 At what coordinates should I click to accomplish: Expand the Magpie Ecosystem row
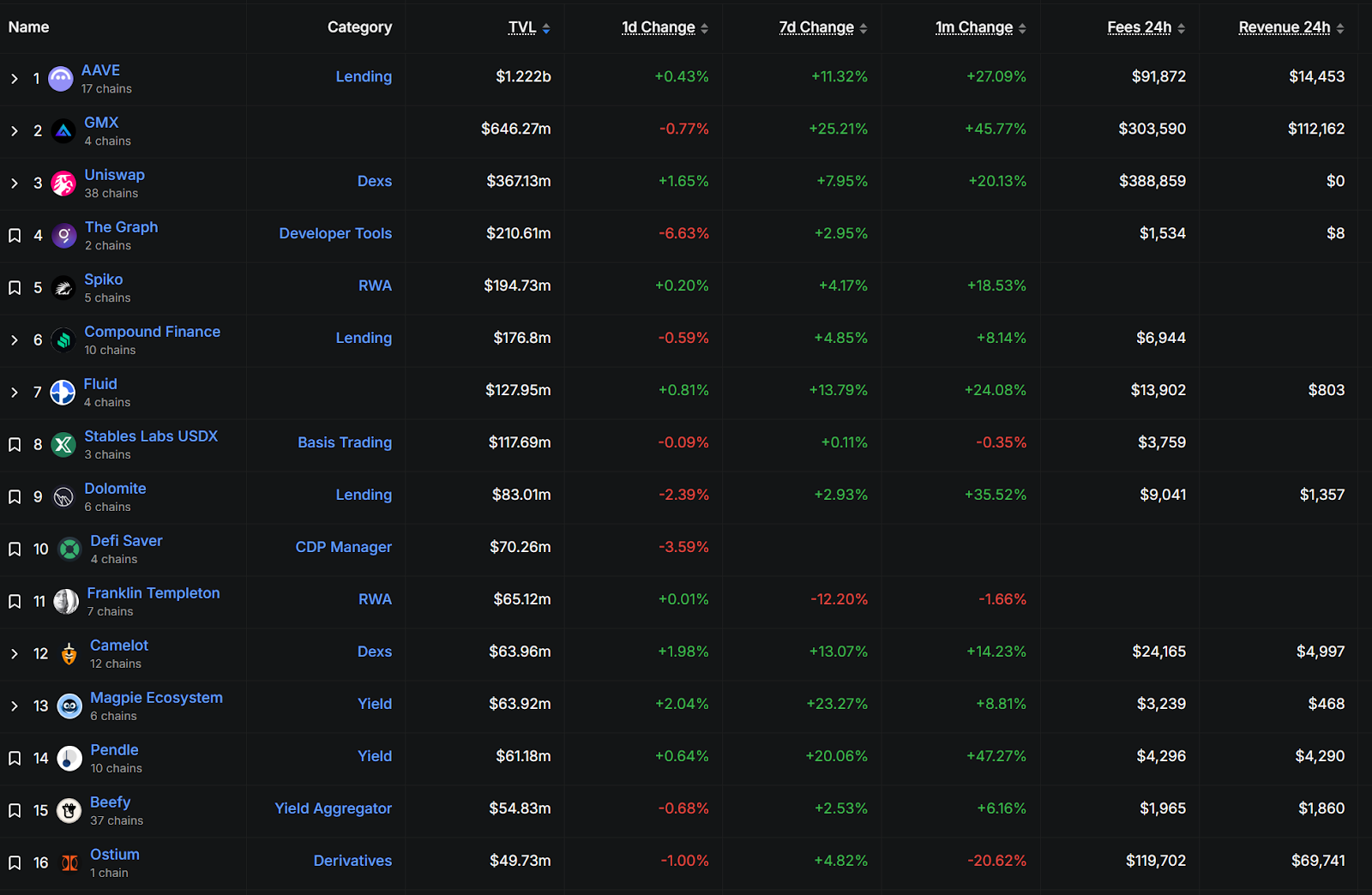15,706
